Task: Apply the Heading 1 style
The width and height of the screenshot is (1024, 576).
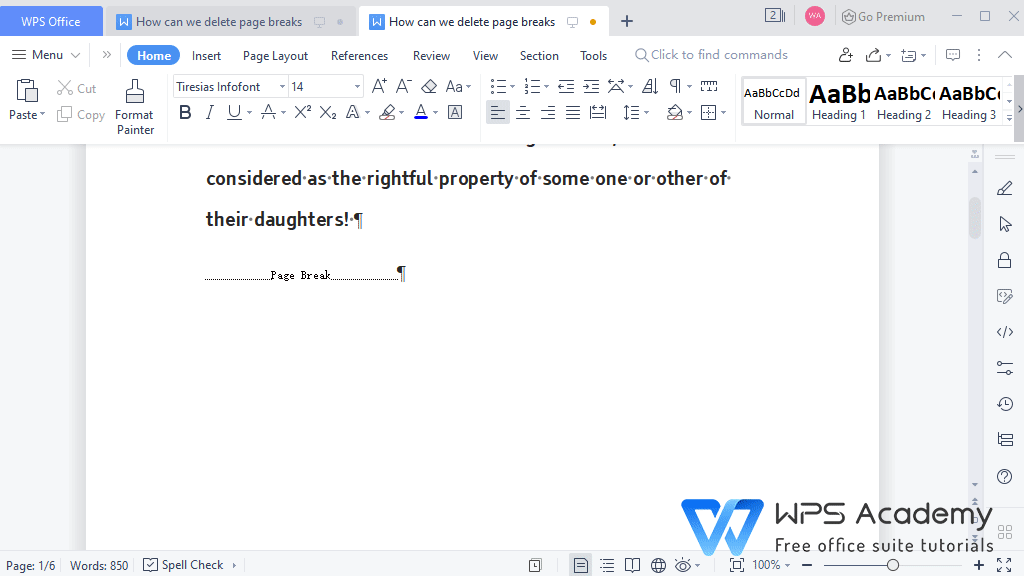Action: coord(839,102)
